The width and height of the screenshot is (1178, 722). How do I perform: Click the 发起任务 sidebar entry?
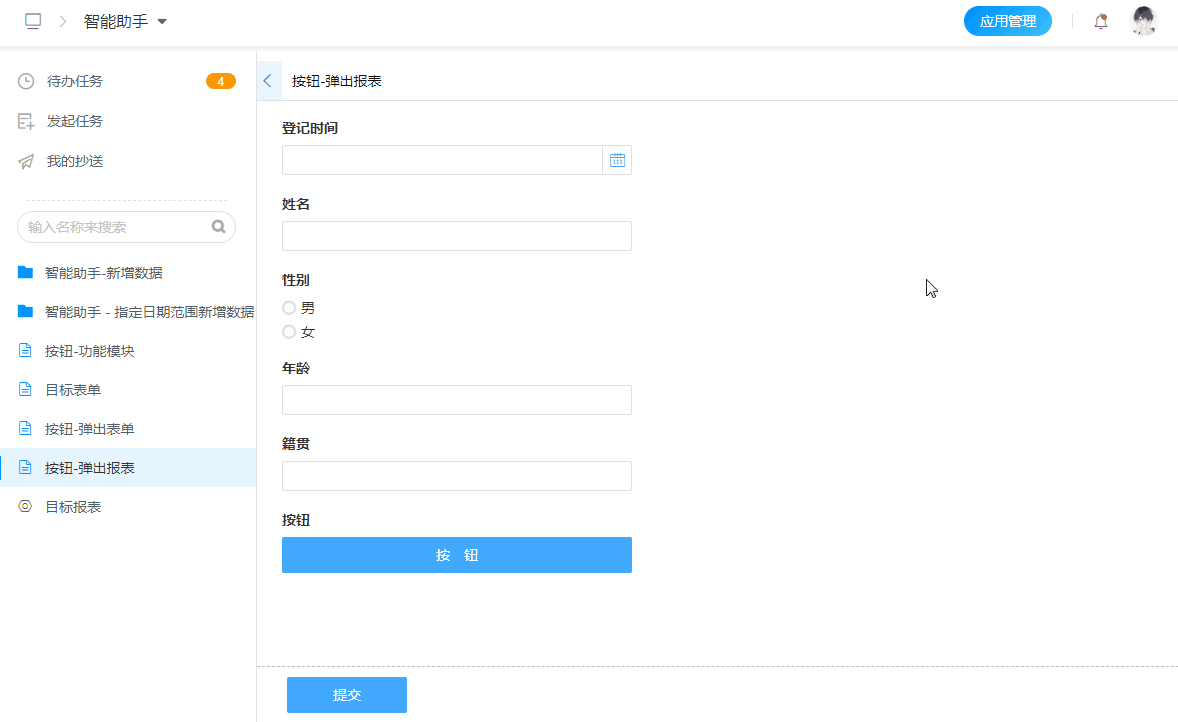[x=75, y=121]
